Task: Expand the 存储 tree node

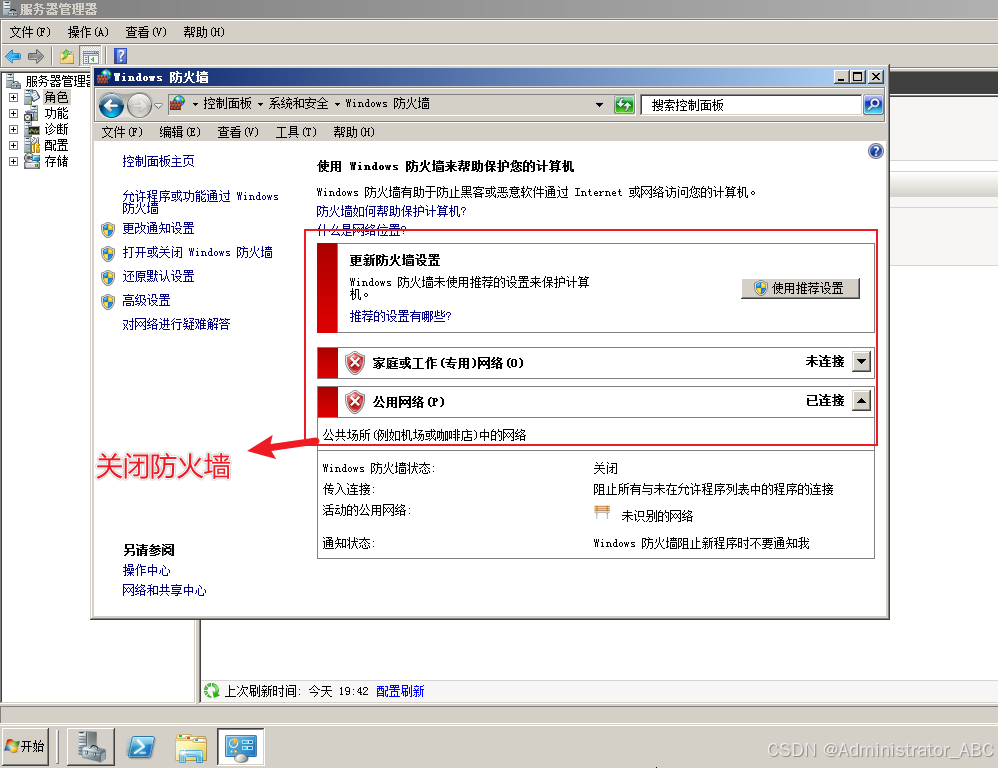Action: [x=13, y=162]
